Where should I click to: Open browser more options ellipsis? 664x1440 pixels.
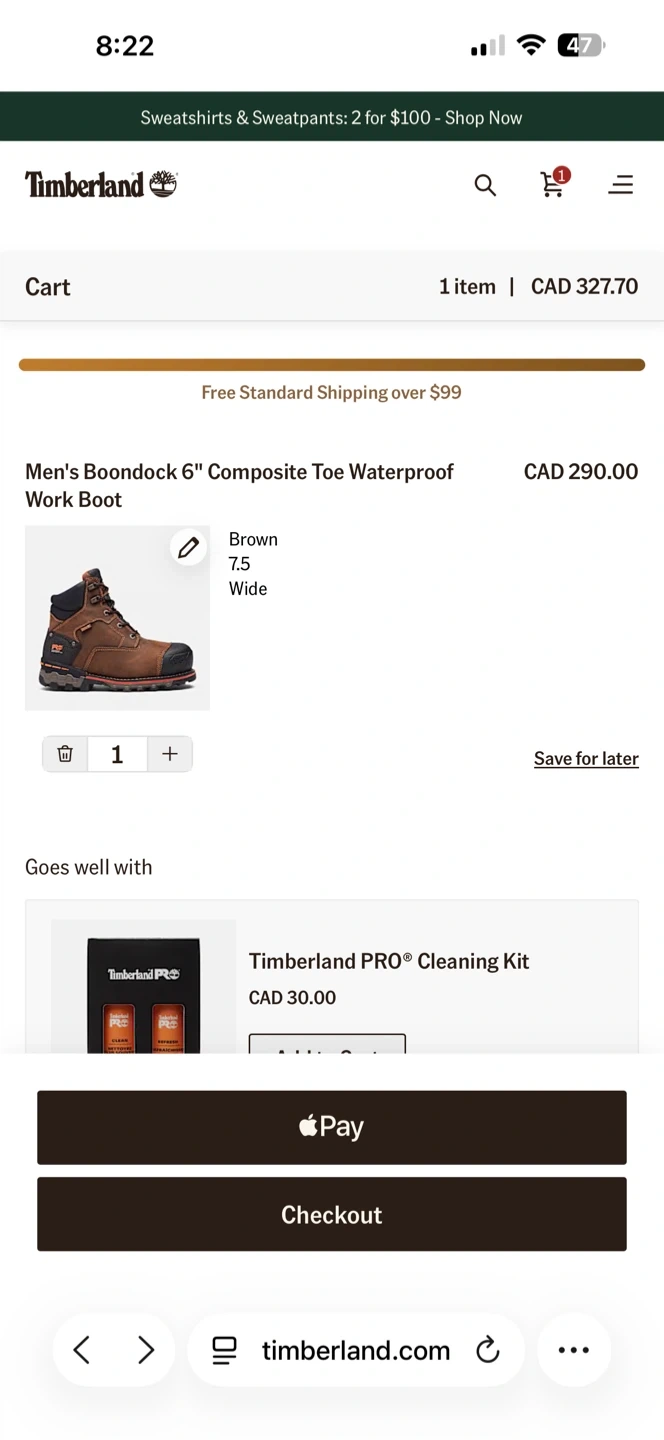click(574, 1350)
